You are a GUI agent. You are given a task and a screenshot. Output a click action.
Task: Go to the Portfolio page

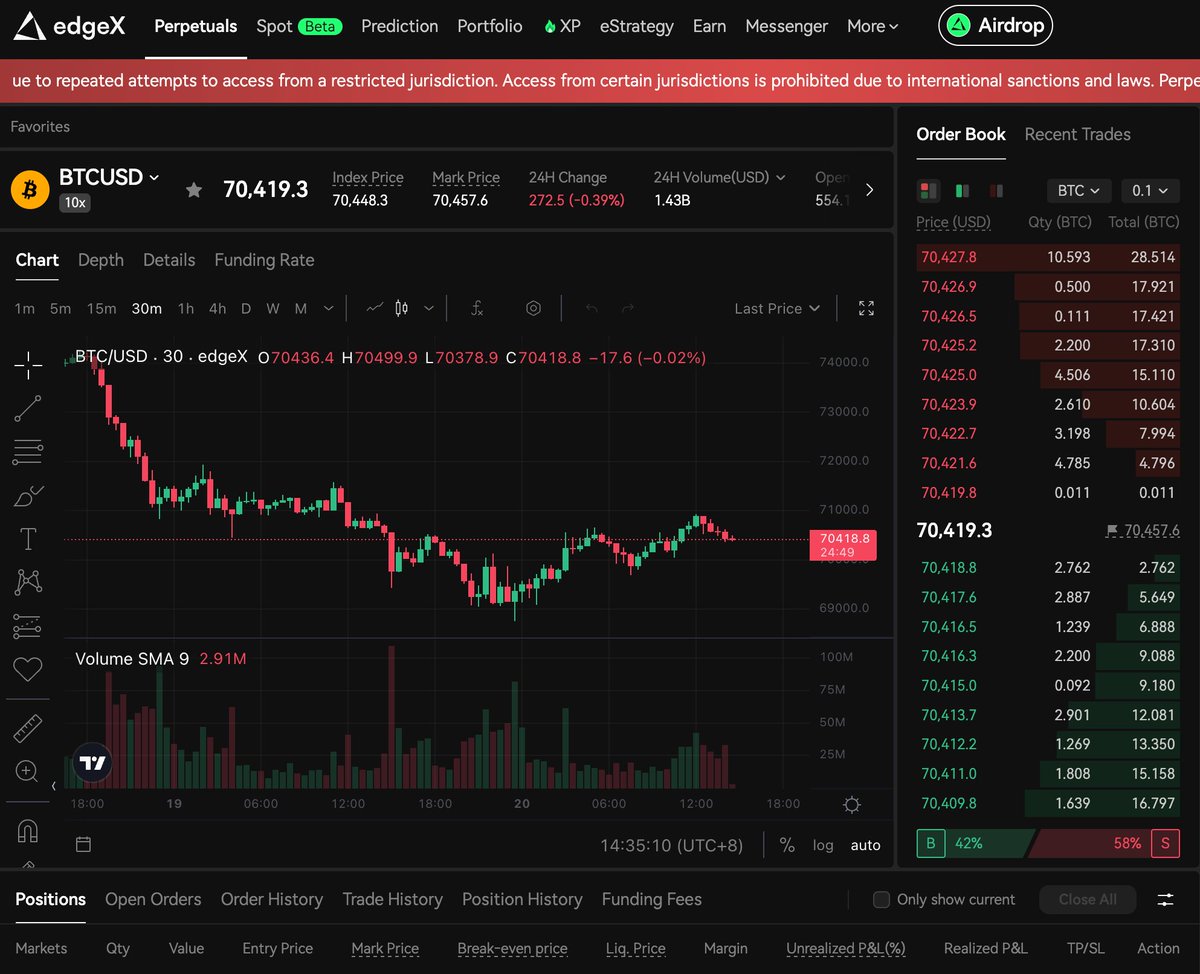(x=490, y=26)
